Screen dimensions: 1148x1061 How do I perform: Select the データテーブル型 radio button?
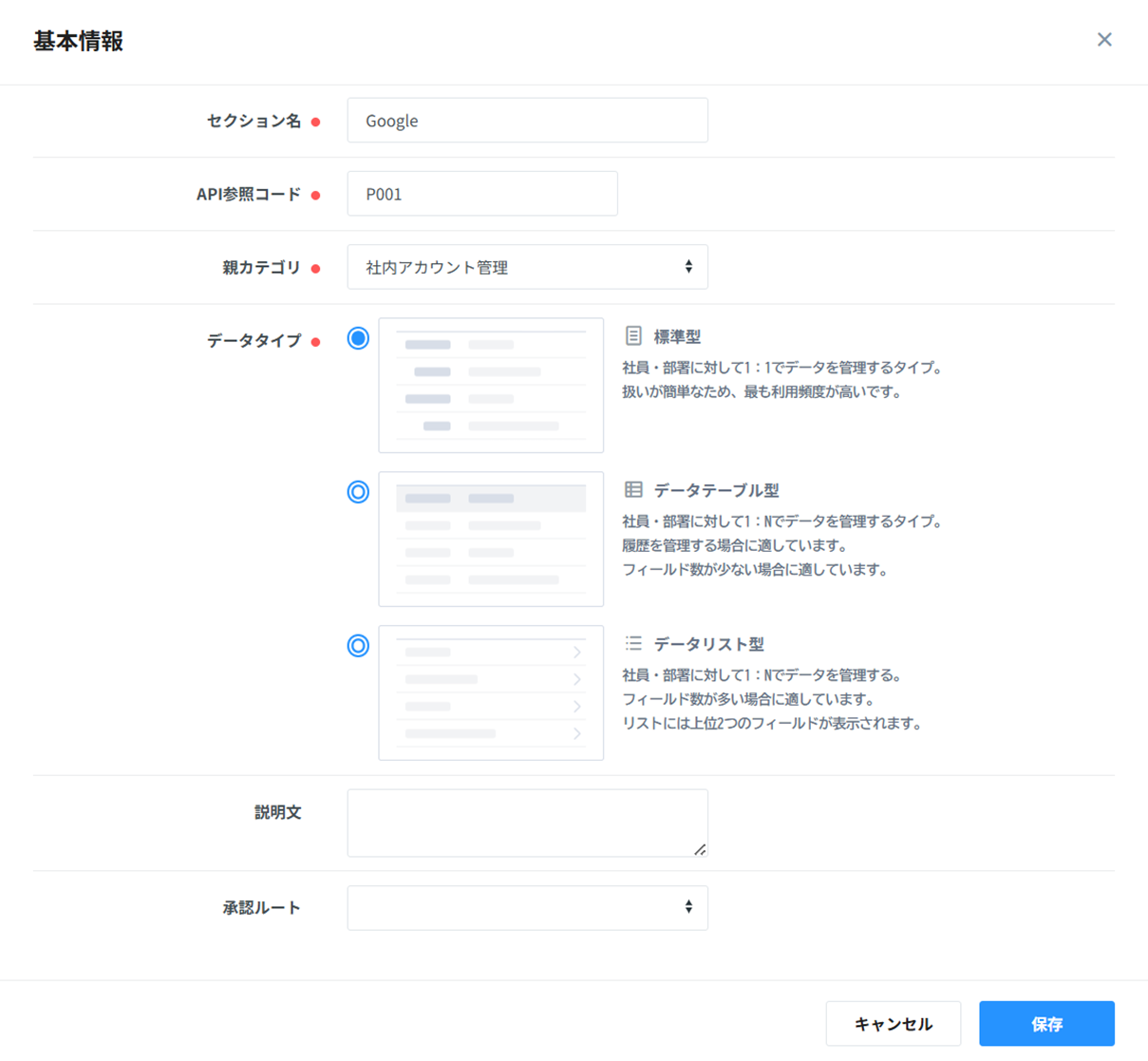(x=358, y=492)
